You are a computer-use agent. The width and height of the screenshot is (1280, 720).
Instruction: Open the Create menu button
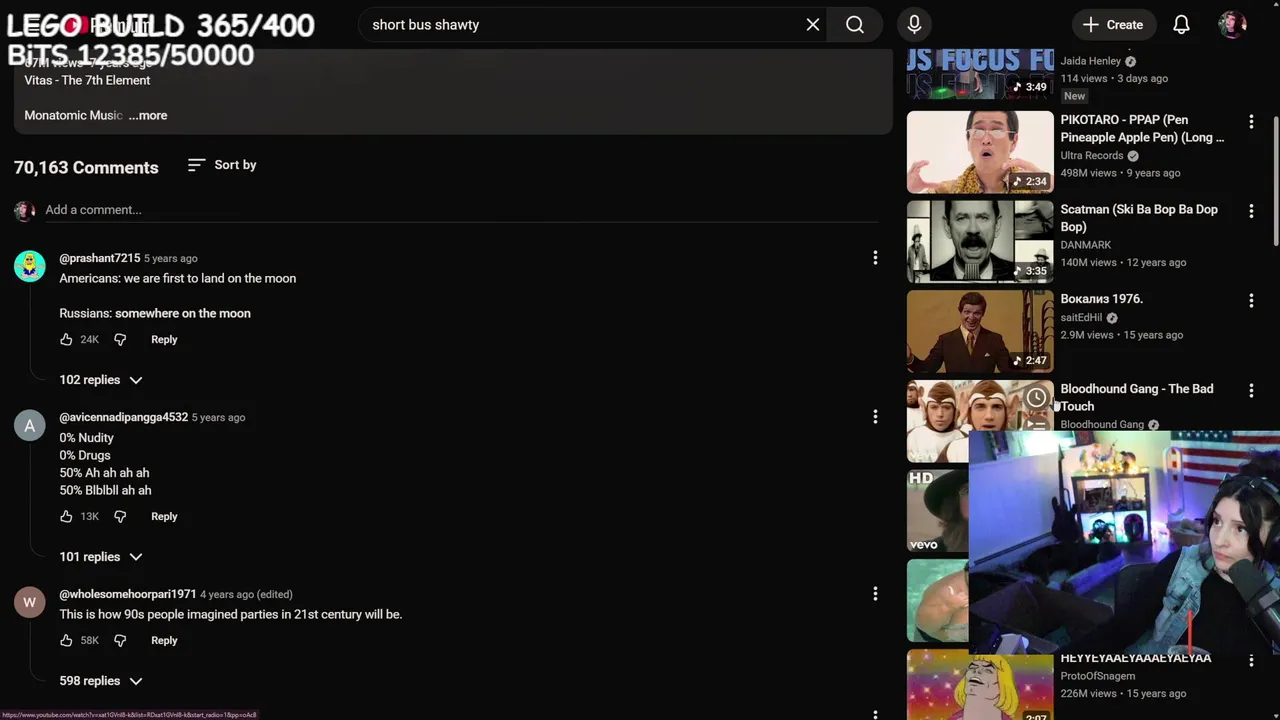coord(1112,25)
